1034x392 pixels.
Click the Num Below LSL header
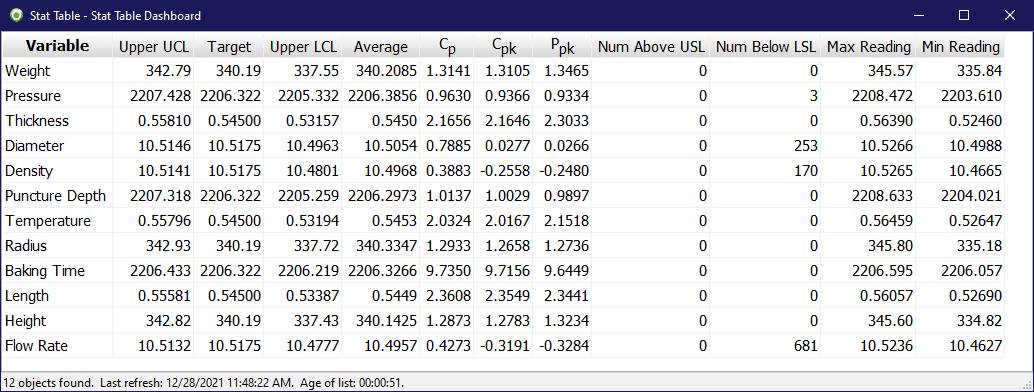(x=766, y=47)
